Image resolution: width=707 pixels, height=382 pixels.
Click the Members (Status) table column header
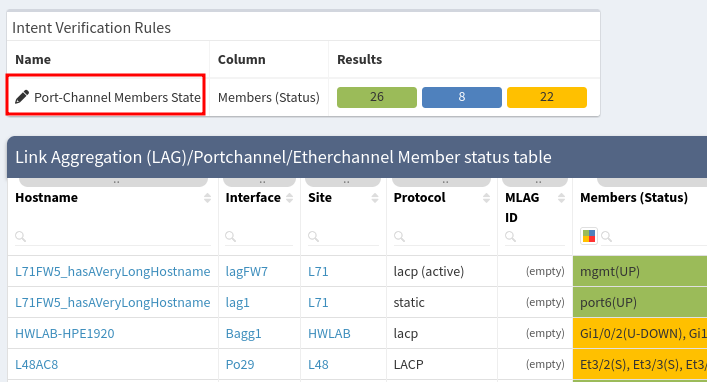[634, 198]
